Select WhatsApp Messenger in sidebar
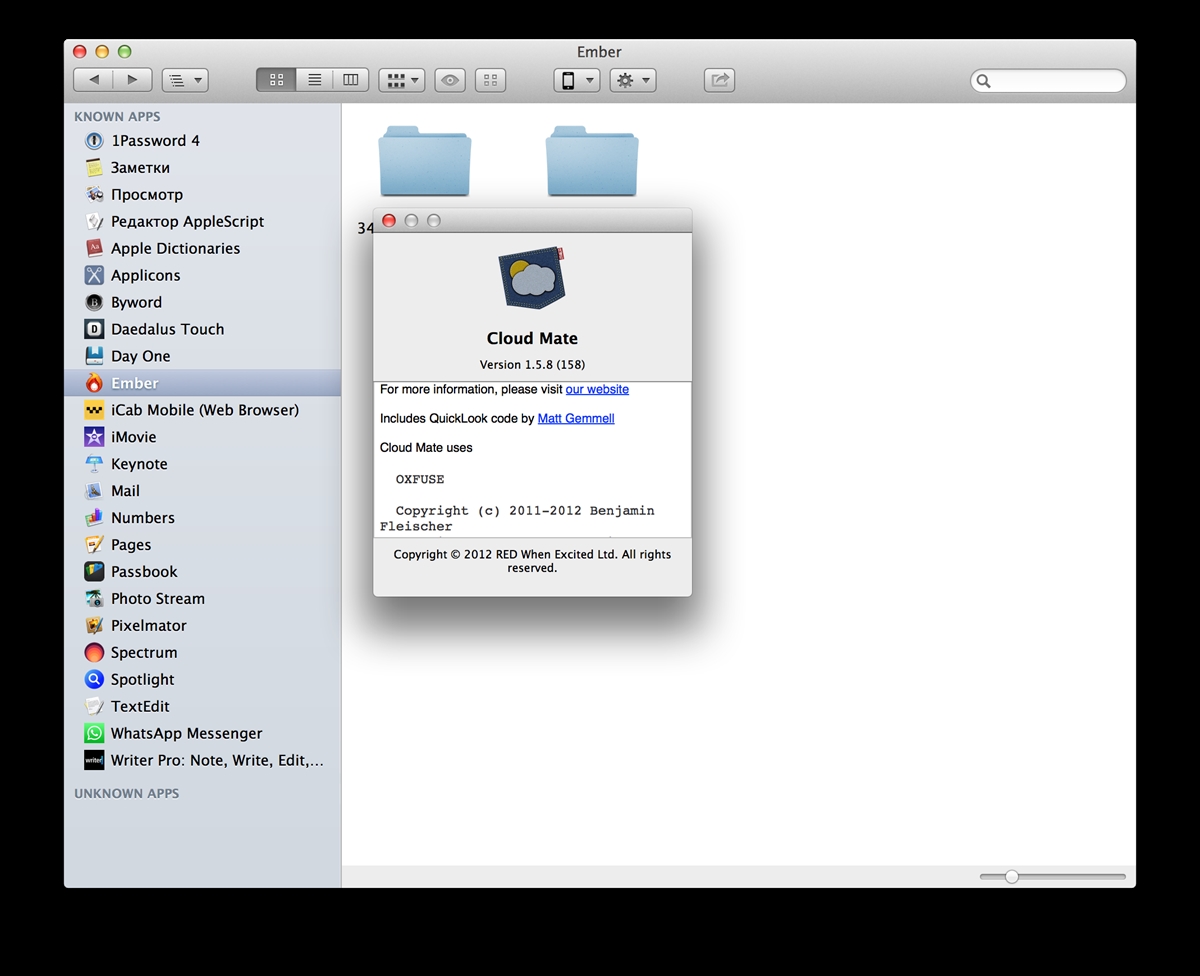1200x976 pixels. (x=186, y=733)
